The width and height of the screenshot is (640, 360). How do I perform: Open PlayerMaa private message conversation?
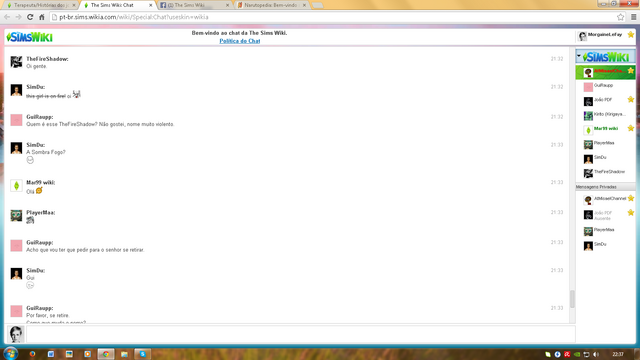coord(606,231)
